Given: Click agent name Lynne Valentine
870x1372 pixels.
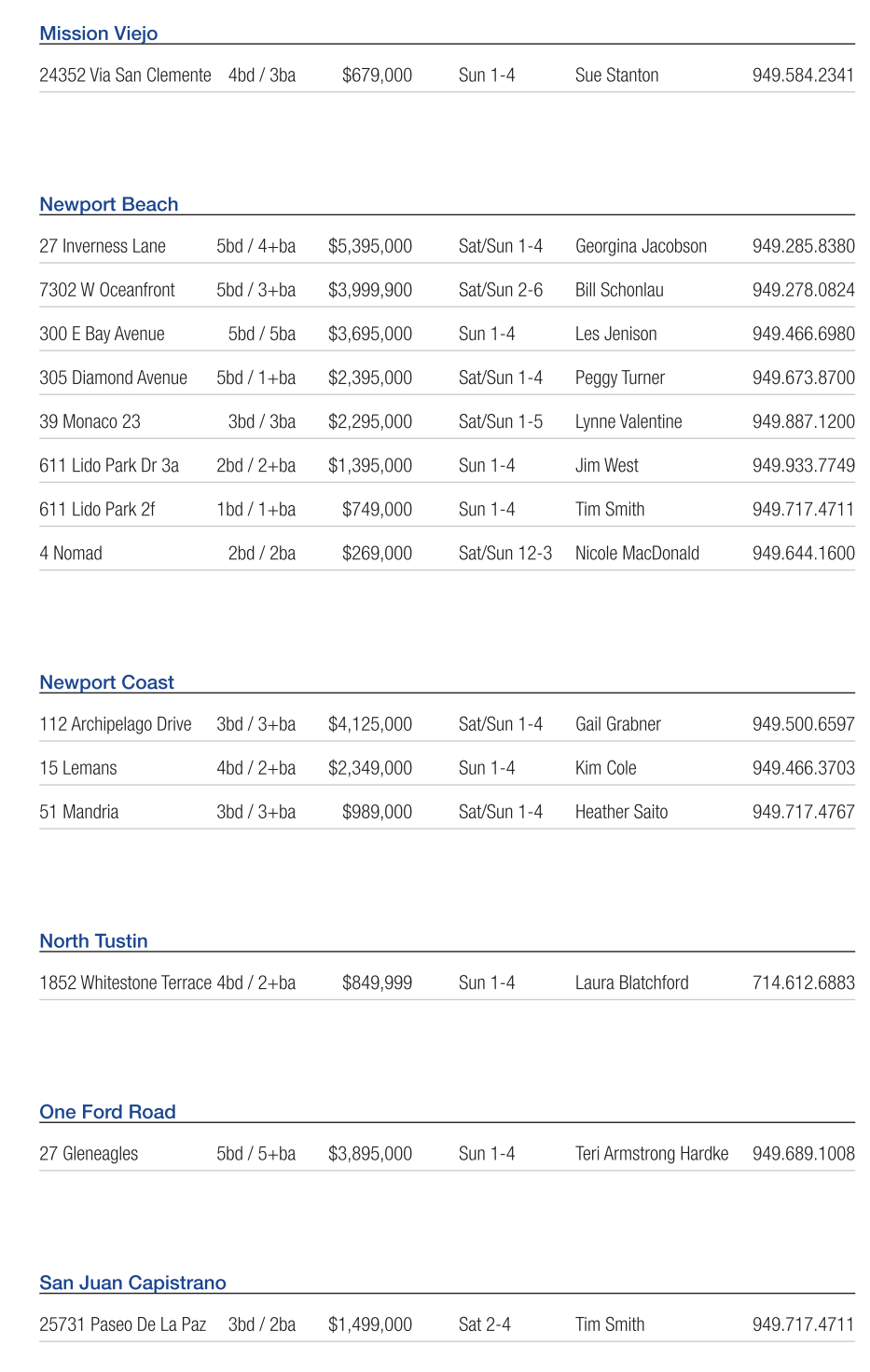Looking at the screenshot, I should 628,421.
